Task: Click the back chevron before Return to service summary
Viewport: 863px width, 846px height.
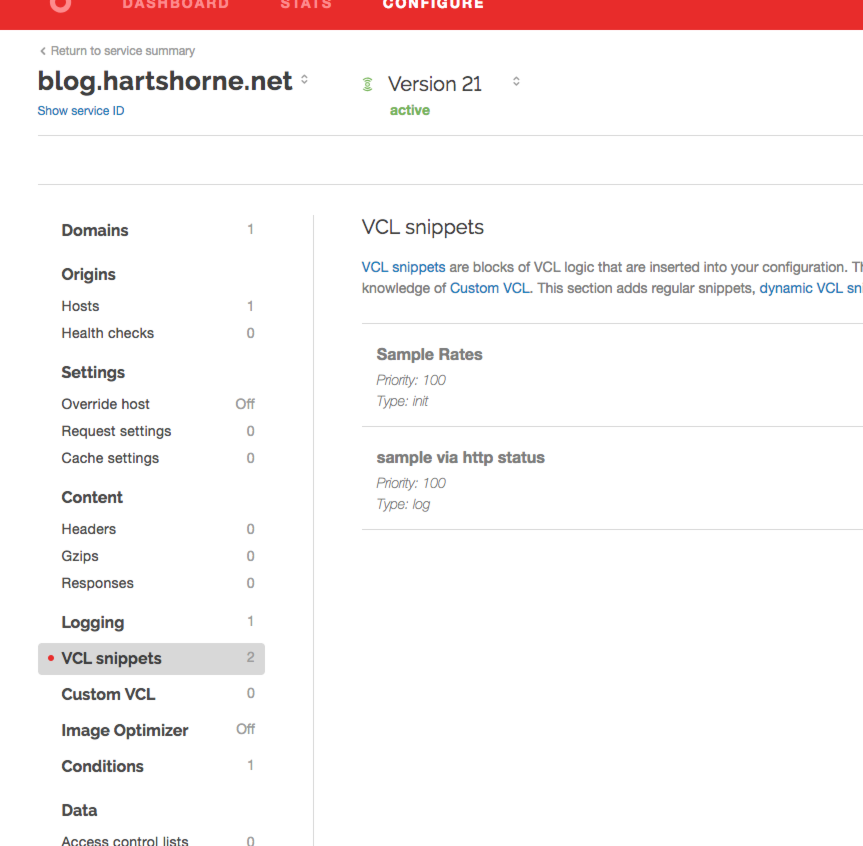Action: point(42,50)
